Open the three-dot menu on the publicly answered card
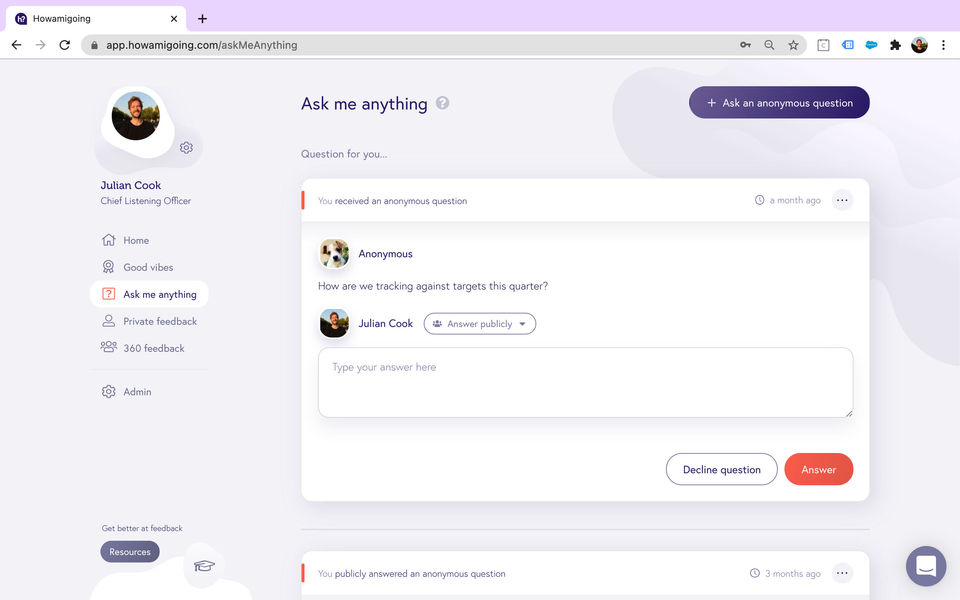The image size is (960, 600). tap(842, 573)
